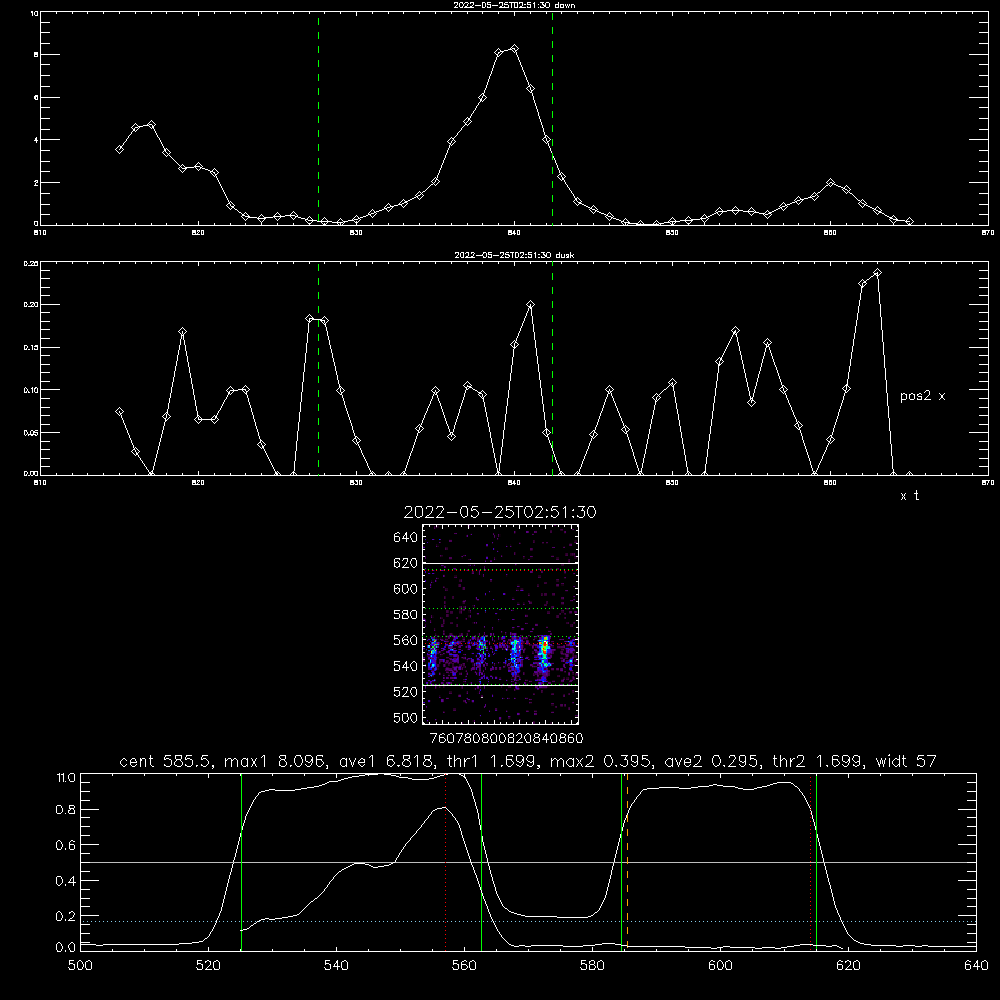Click the highest diamond point in dusk plot
Screen dimensions: 1000x1000
point(878,273)
